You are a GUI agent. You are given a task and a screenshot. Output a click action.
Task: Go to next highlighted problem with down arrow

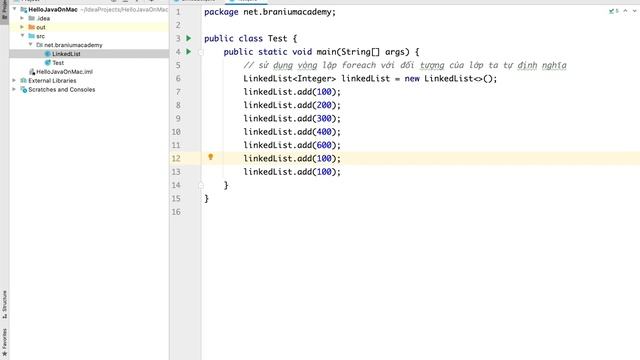click(x=635, y=11)
